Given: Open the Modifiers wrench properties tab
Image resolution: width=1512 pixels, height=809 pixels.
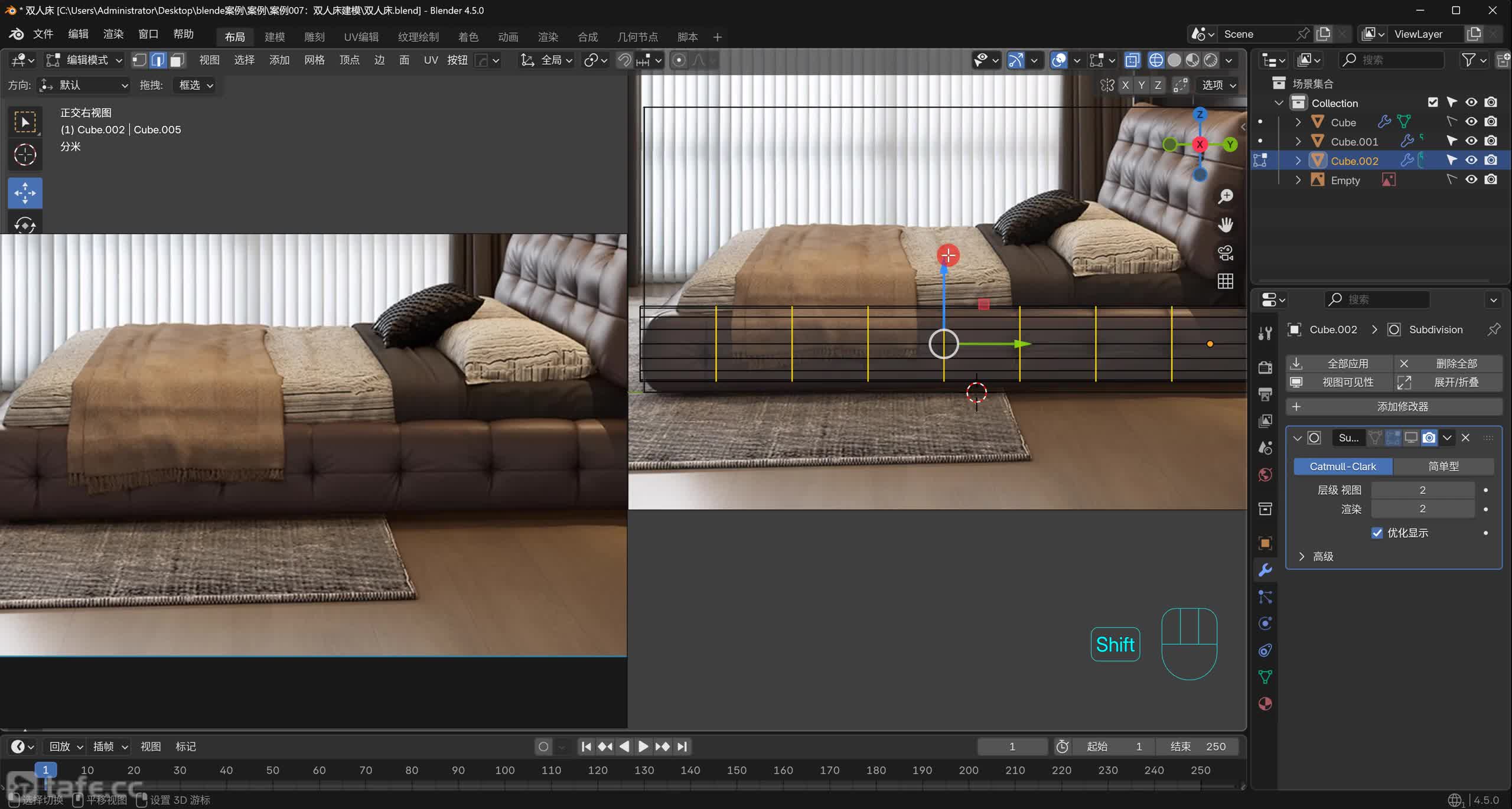Looking at the screenshot, I should coord(1265,570).
